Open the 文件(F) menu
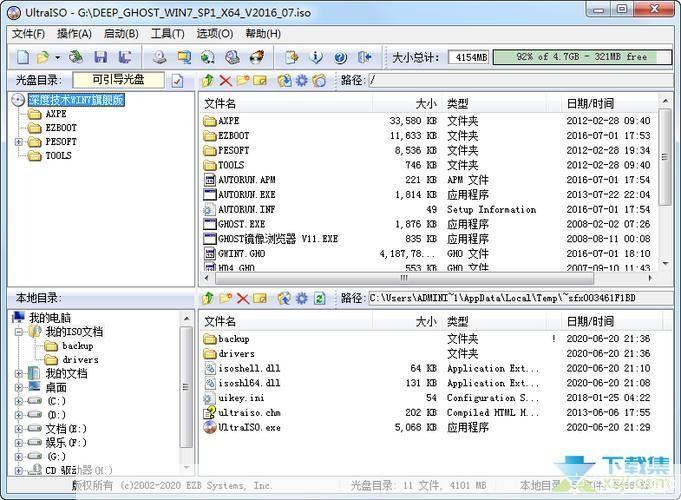 [28, 34]
